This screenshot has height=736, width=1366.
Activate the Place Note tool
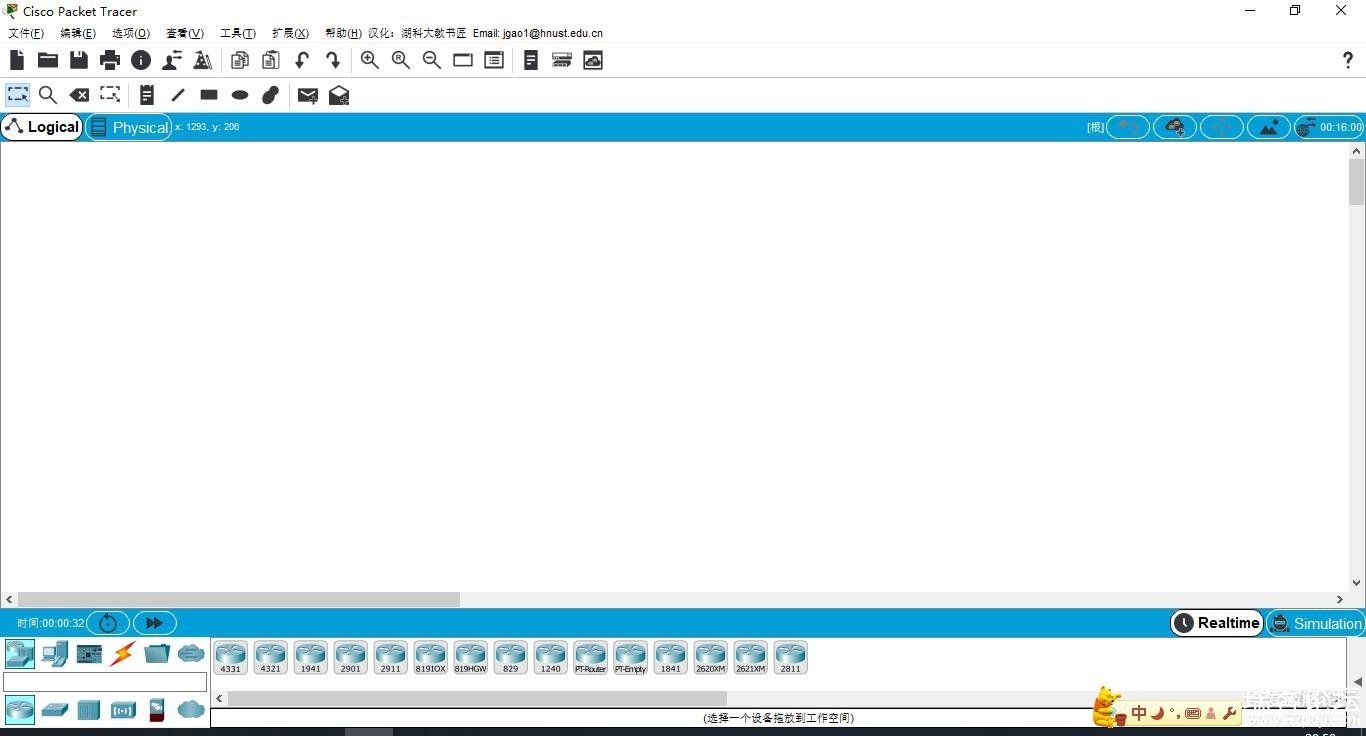pyautogui.click(x=147, y=95)
